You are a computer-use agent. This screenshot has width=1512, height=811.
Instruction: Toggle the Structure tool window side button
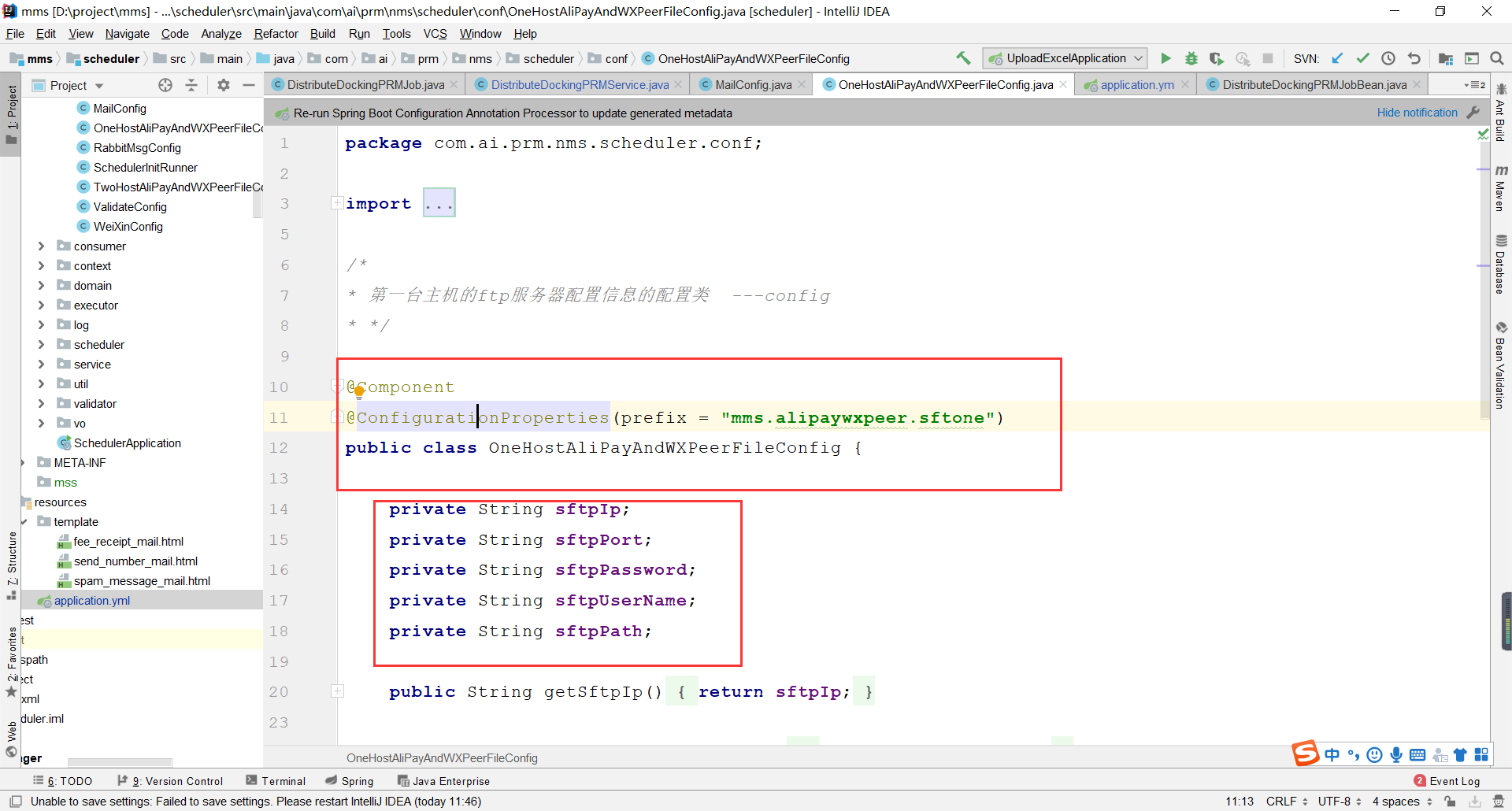(12, 565)
